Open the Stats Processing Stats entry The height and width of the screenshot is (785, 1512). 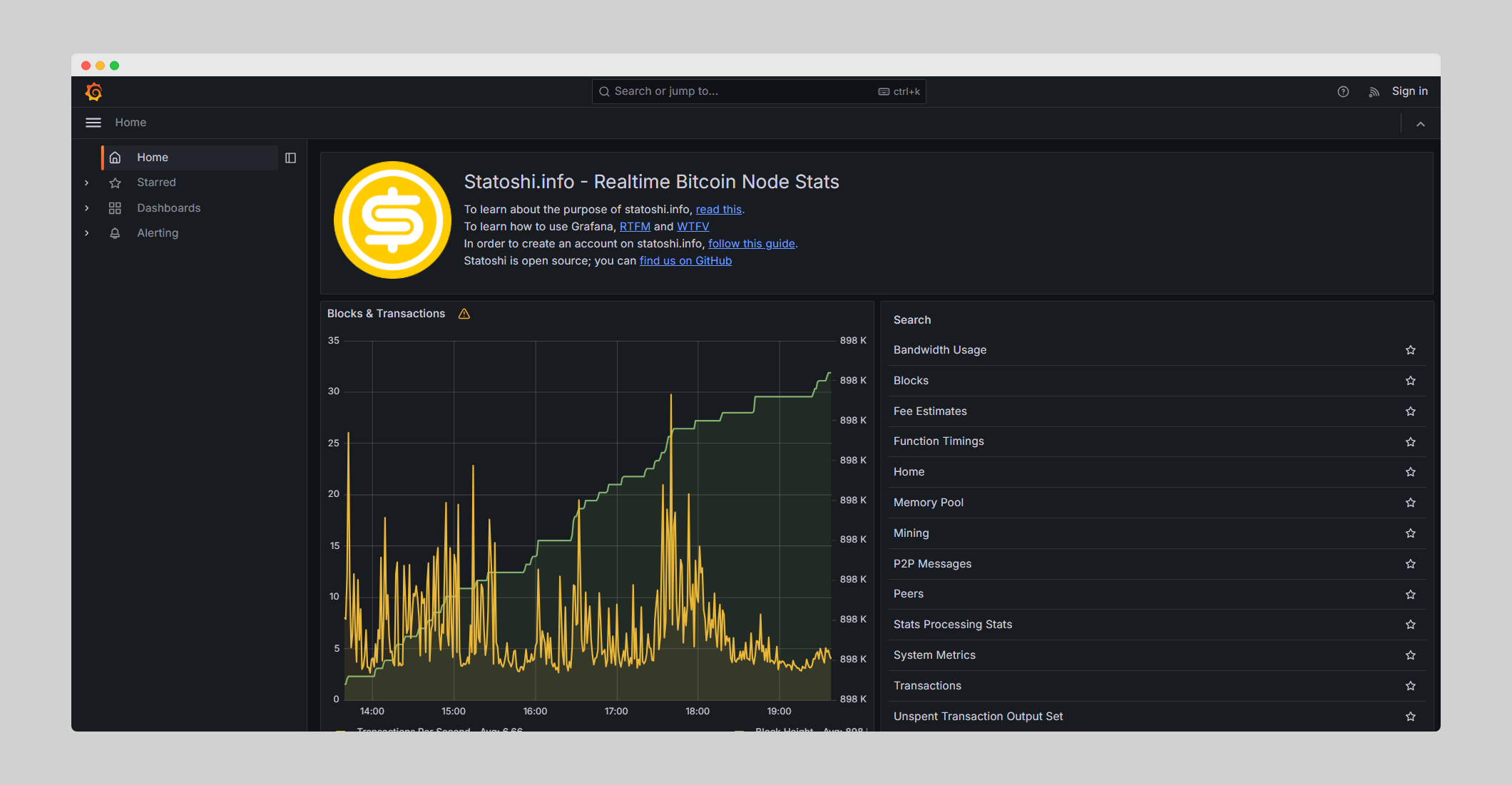[x=953, y=625]
